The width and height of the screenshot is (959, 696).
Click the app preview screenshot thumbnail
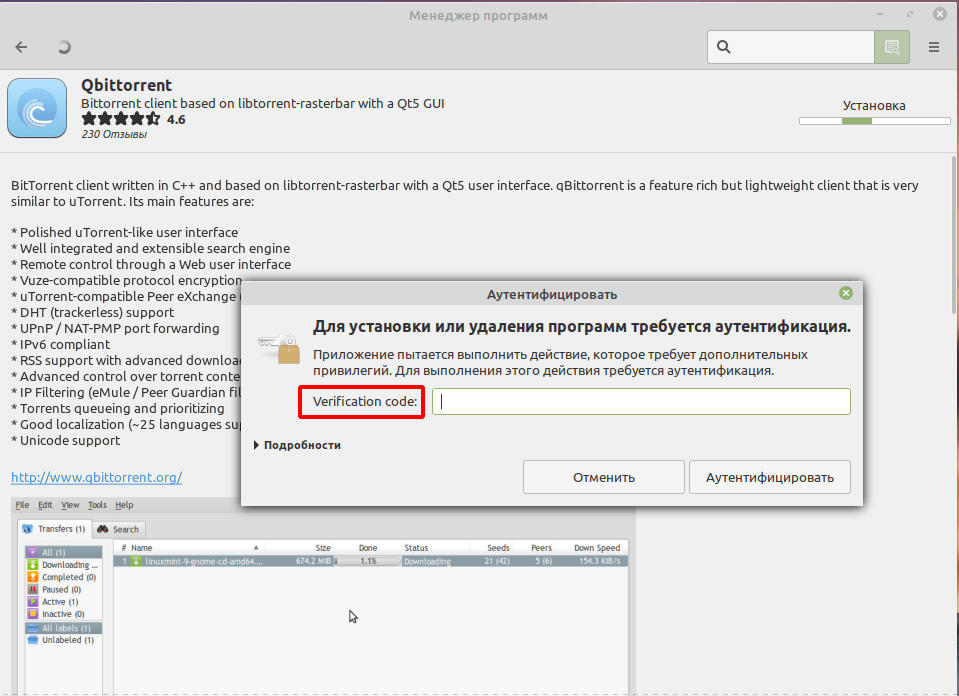point(324,596)
